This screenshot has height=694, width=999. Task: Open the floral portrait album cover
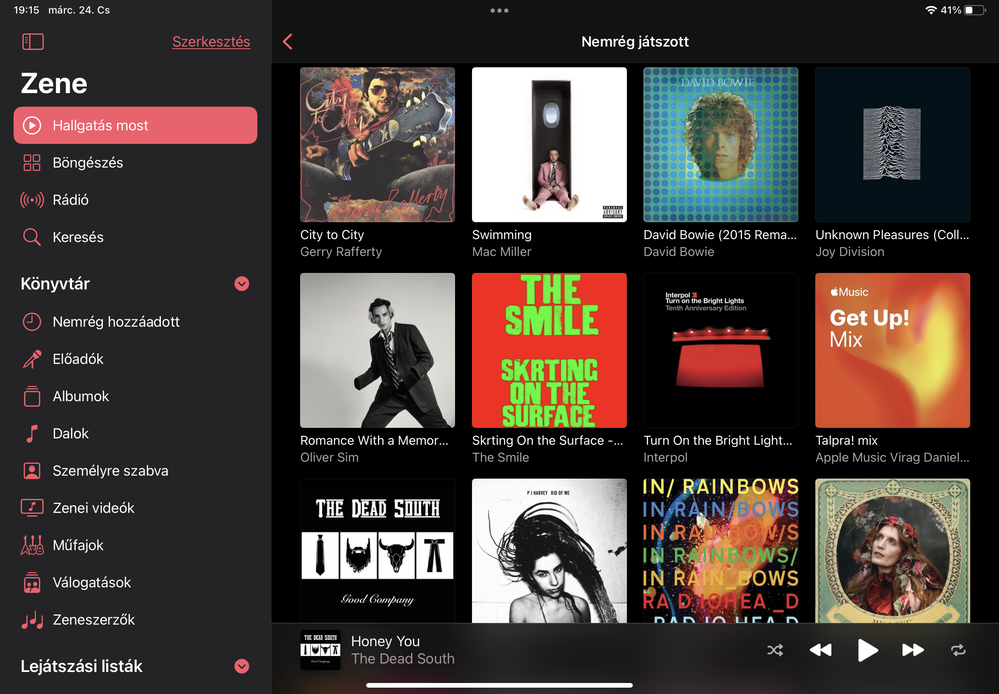point(893,551)
